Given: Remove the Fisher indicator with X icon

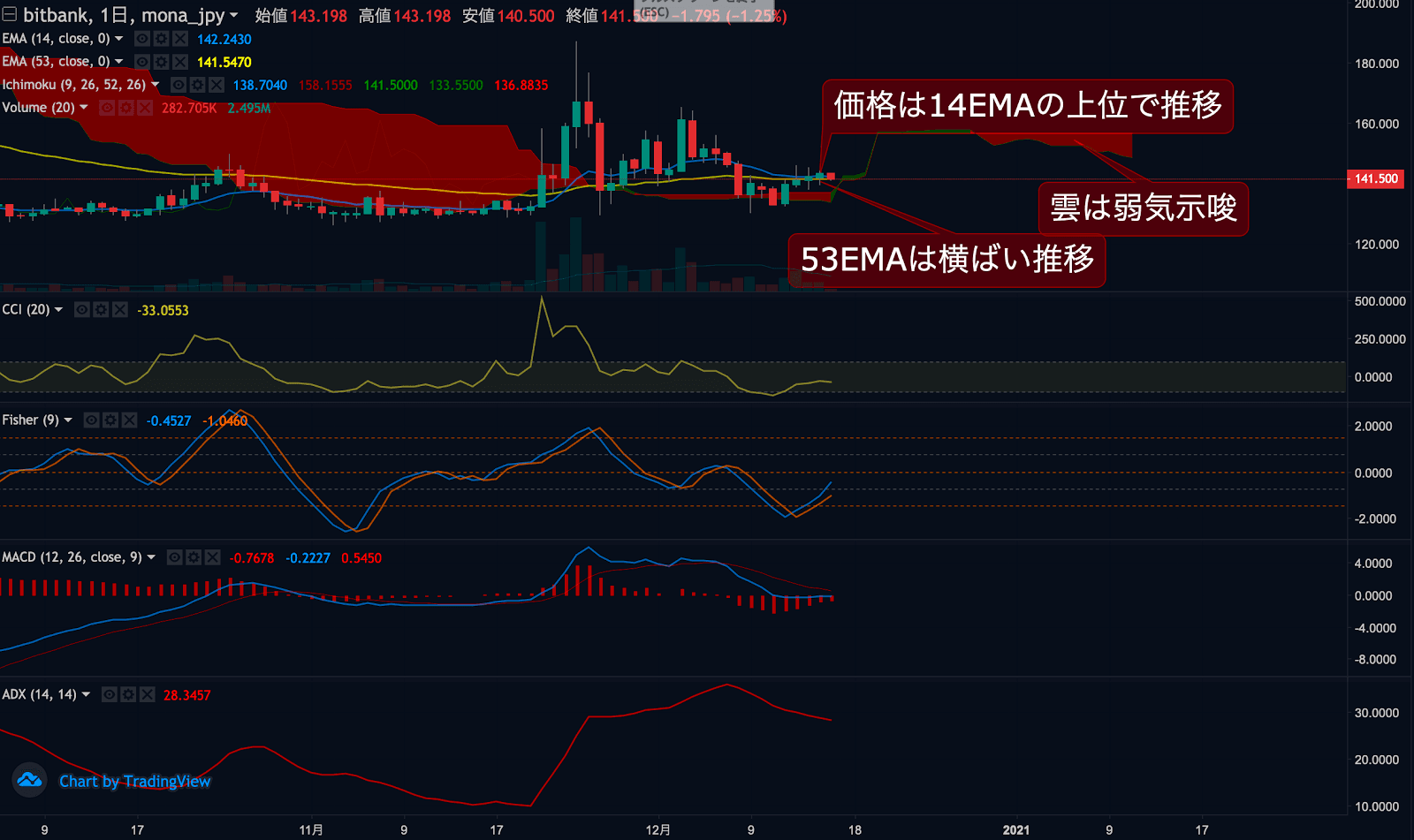Looking at the screenshot, I should 130,420.
